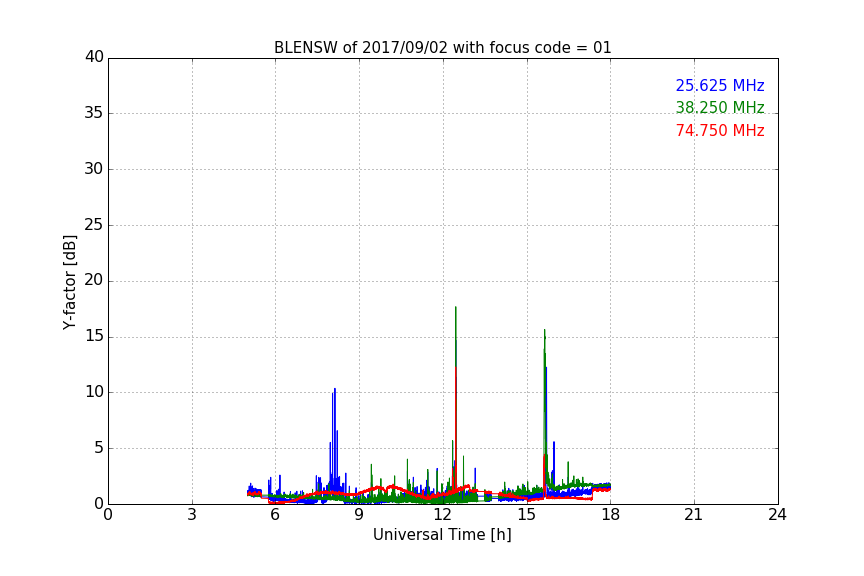Click the x-axis tick value 18
This screenshot has height=576, width=864.
coord(611,515)
